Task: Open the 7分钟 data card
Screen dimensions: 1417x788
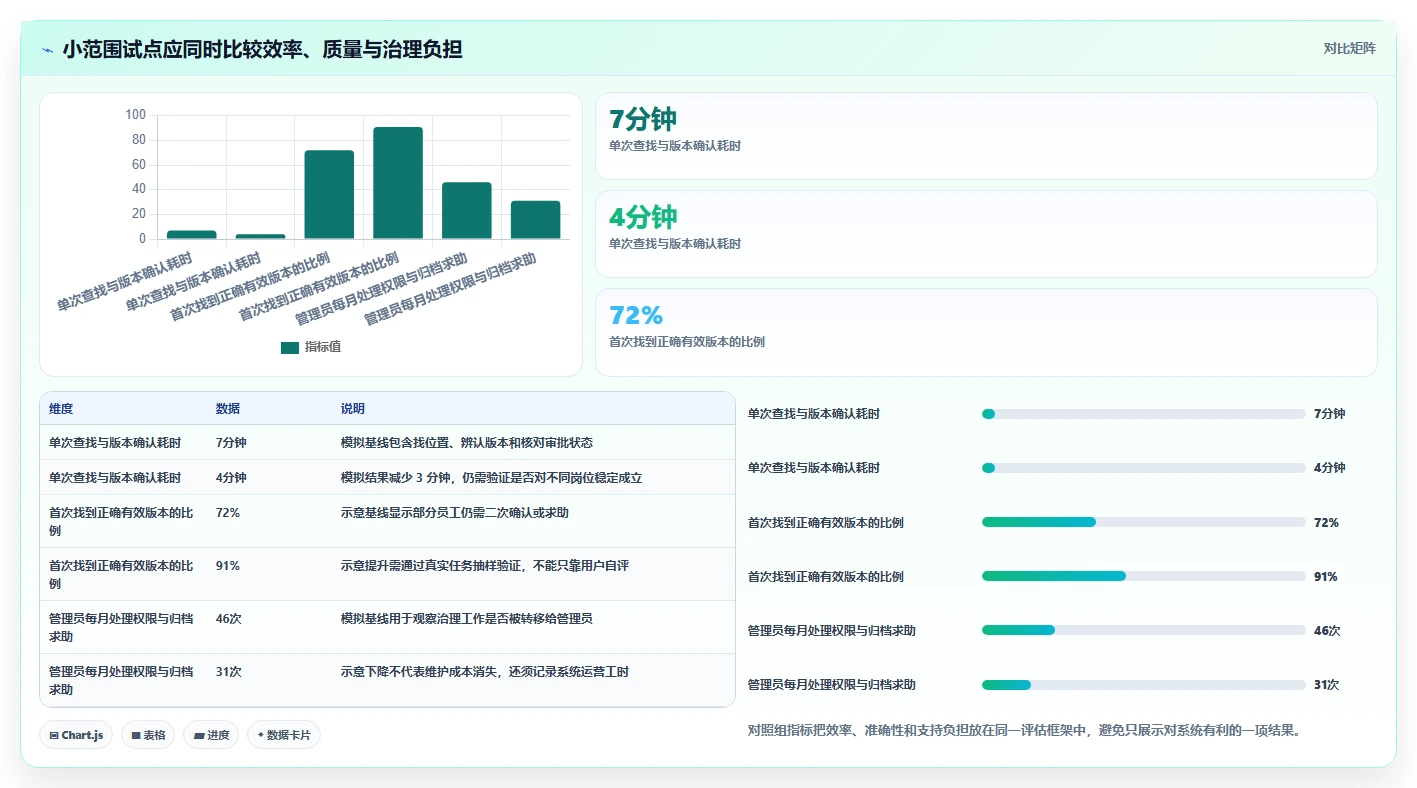Action: (986, 136)
